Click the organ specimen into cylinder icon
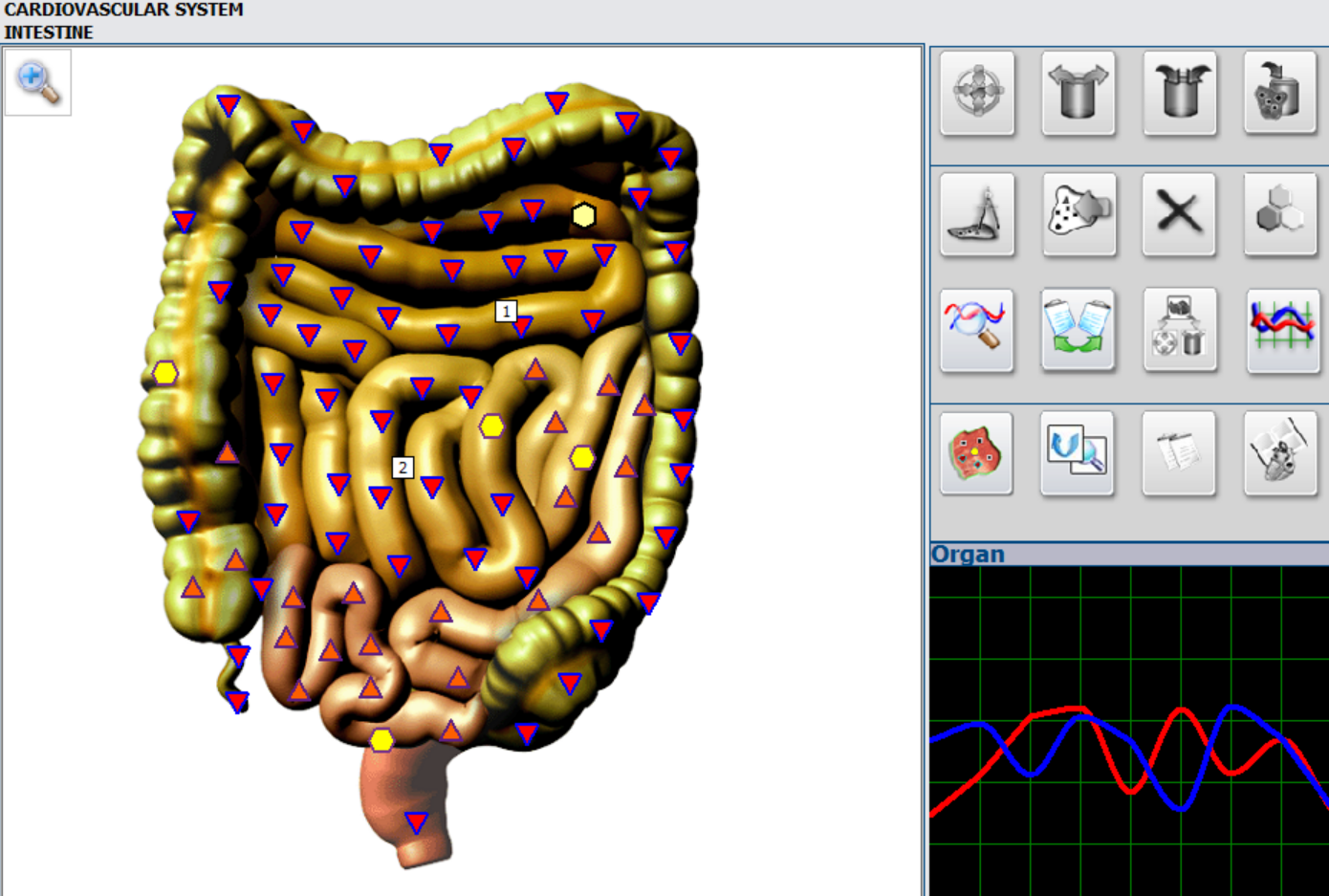The width and height of the screenshot is (1329, 896). 1281,93
